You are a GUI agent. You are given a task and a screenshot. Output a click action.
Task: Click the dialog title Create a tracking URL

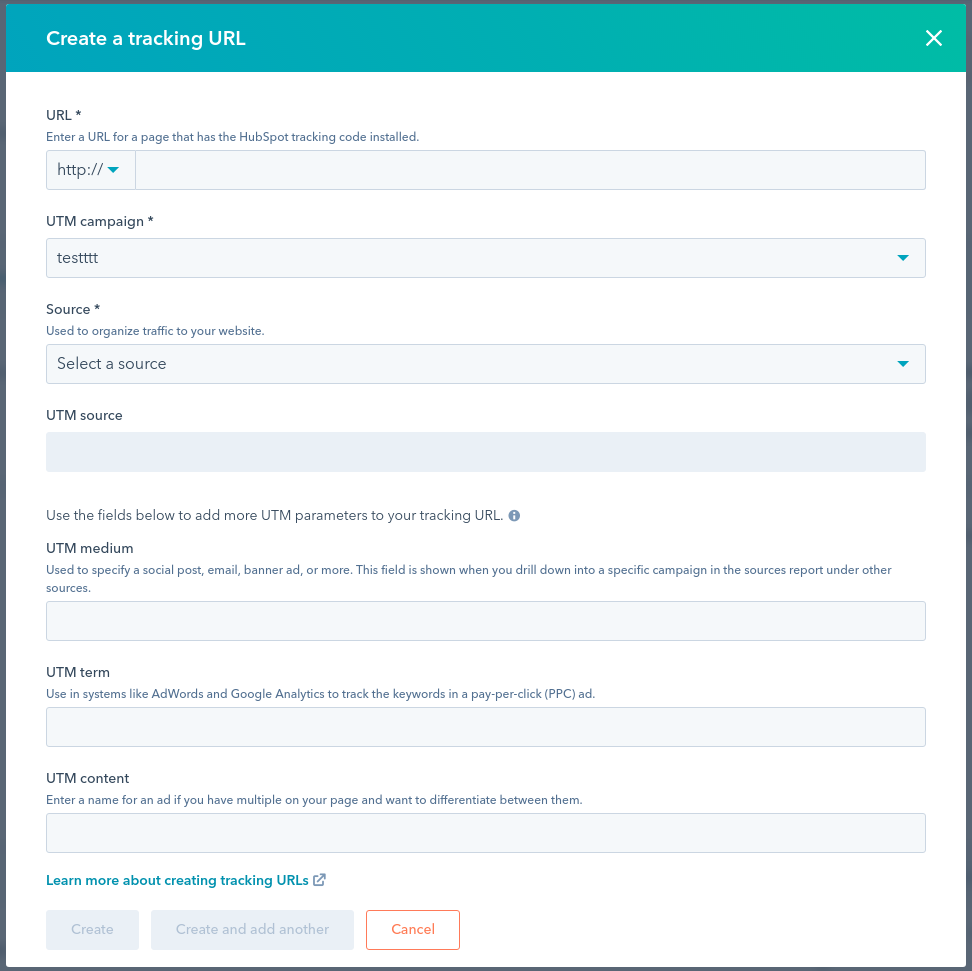[145, 38]
